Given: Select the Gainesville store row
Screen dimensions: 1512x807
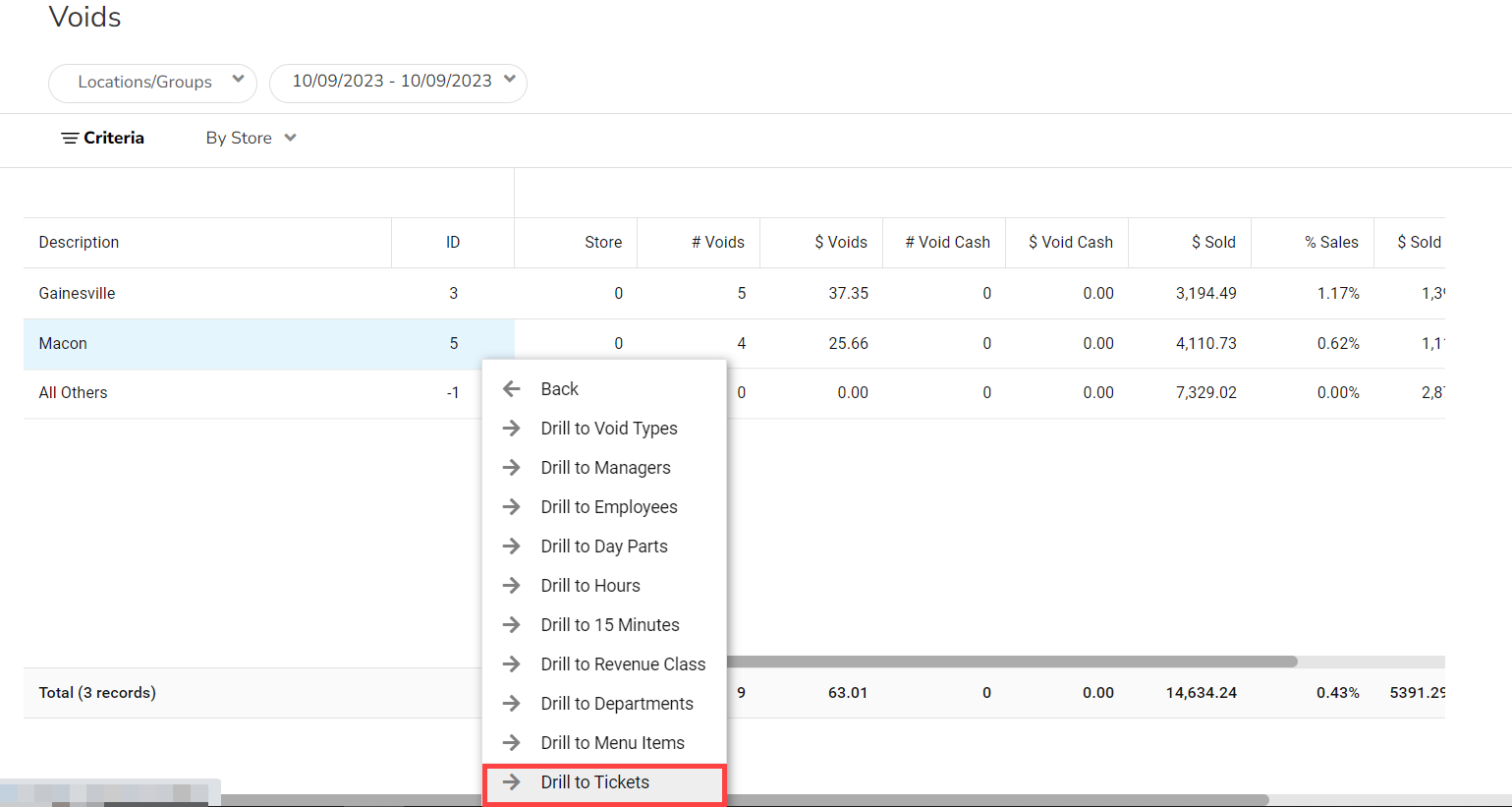Looking at the screenshot, I should click(x=77, y=294).
